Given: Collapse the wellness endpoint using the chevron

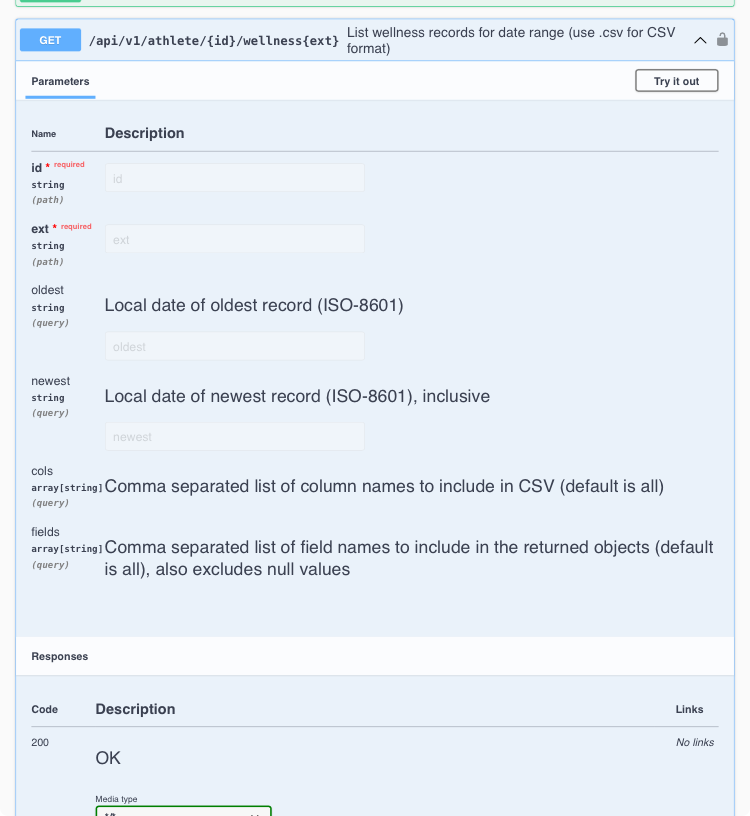Looking at the screenshot, I should pos(700,40).
